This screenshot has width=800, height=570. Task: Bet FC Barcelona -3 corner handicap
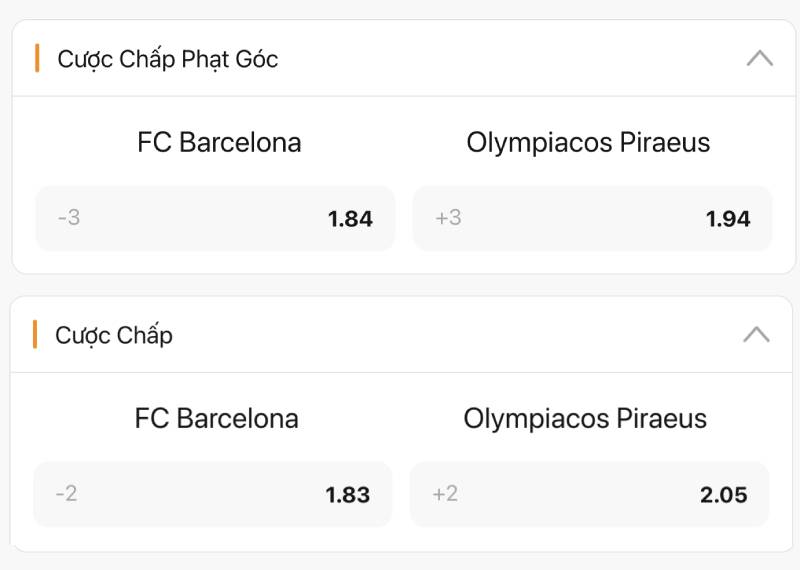point(215,218)
